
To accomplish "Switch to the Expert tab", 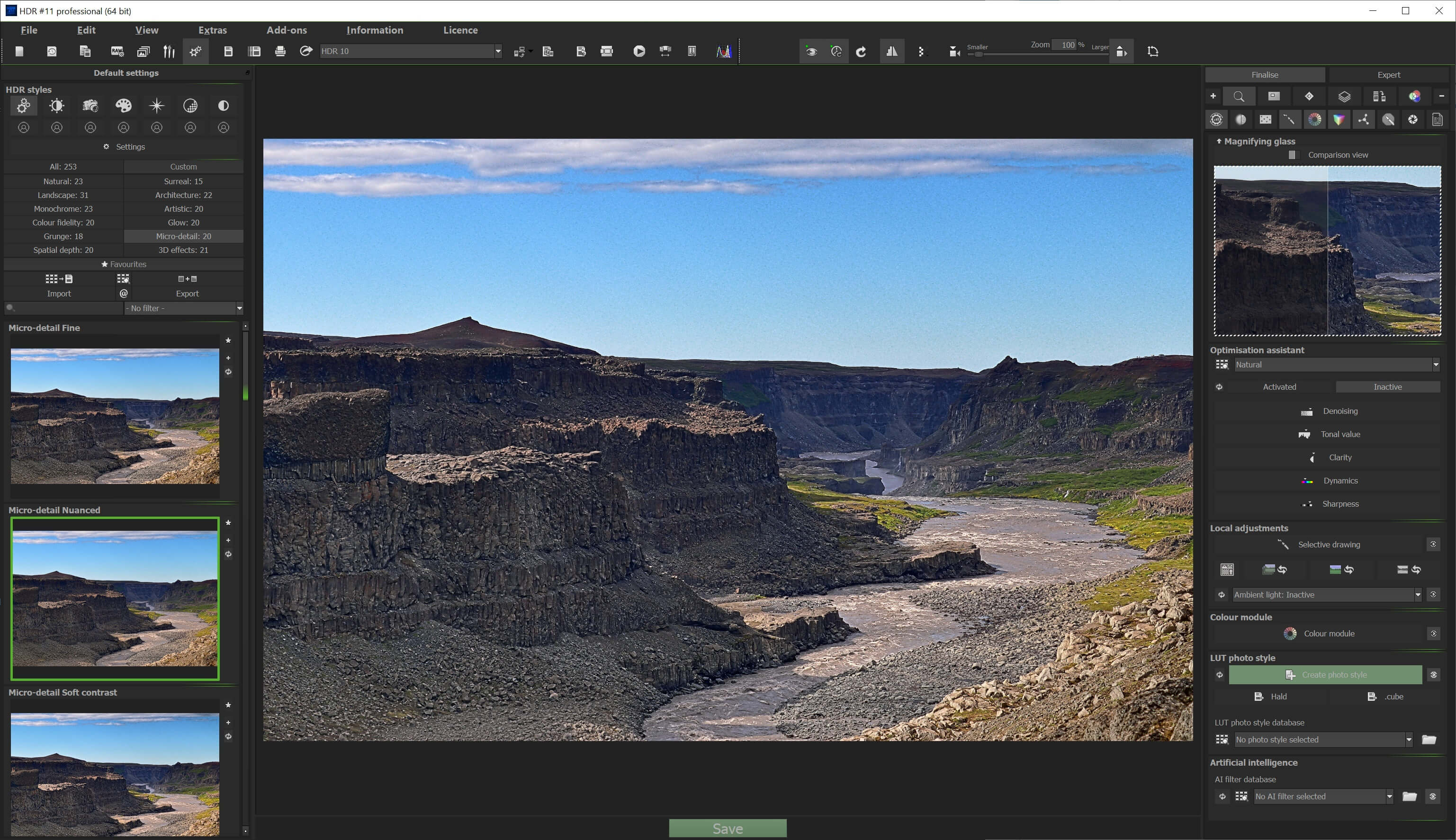I will pyautogui.click(x=1388, y=74).
